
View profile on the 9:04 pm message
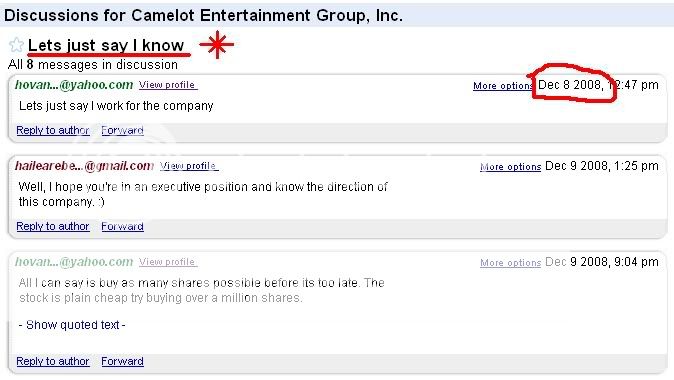tap(167, 261)
